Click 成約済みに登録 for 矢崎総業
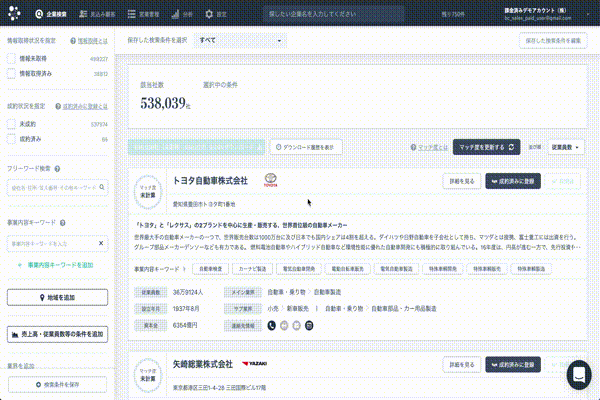Screen dimensions: 600x400 click(513, 365)
